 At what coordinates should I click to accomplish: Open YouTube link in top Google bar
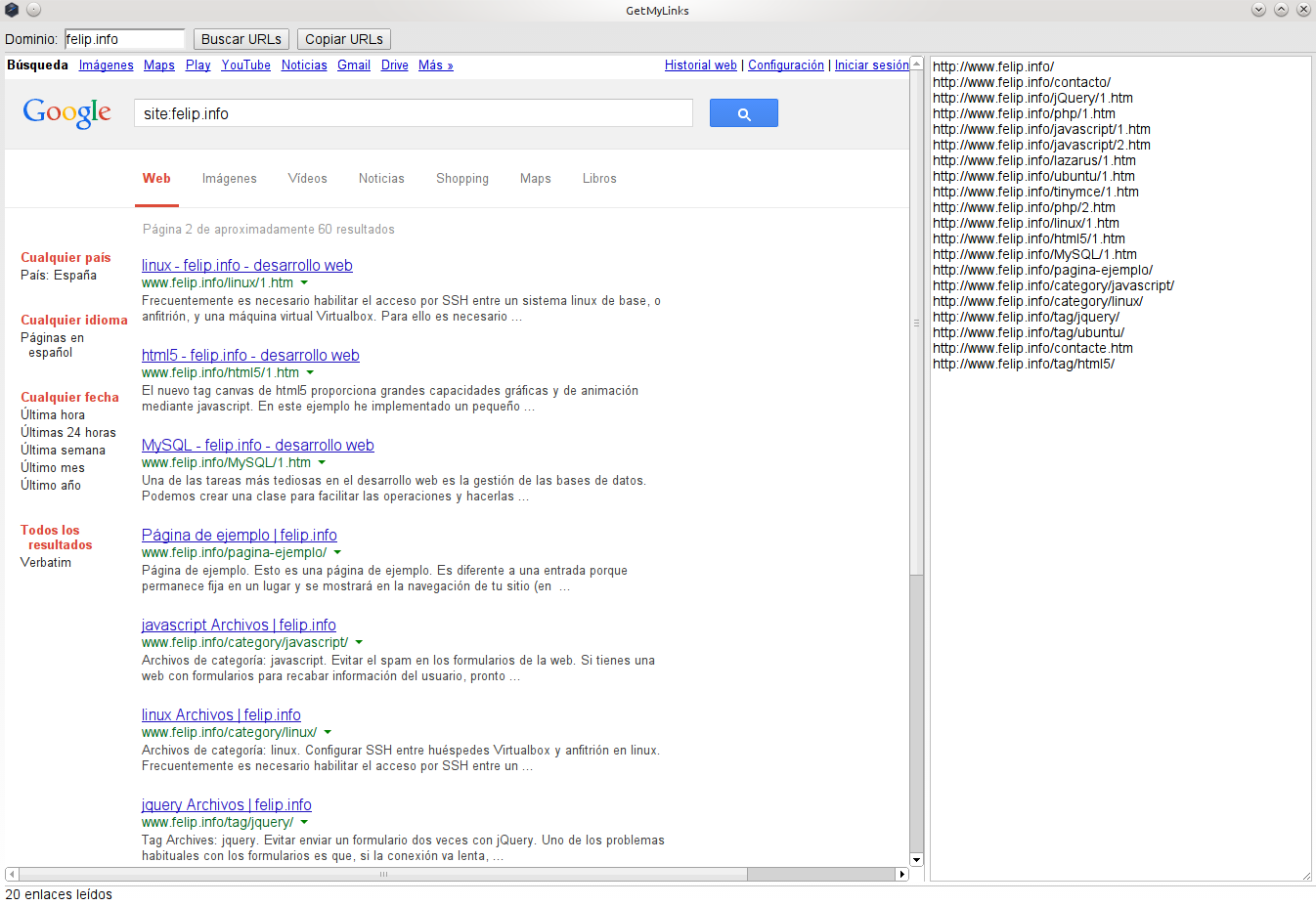click(x=245, y=65)
